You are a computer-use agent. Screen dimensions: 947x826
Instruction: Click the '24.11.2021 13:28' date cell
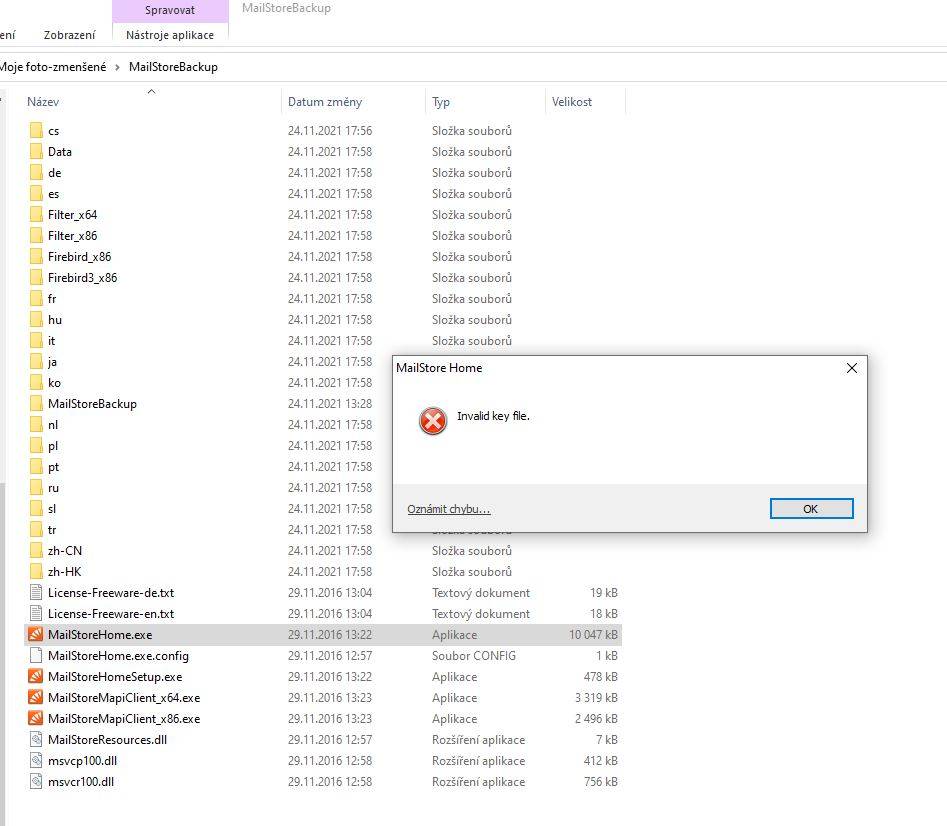[330, 403]
